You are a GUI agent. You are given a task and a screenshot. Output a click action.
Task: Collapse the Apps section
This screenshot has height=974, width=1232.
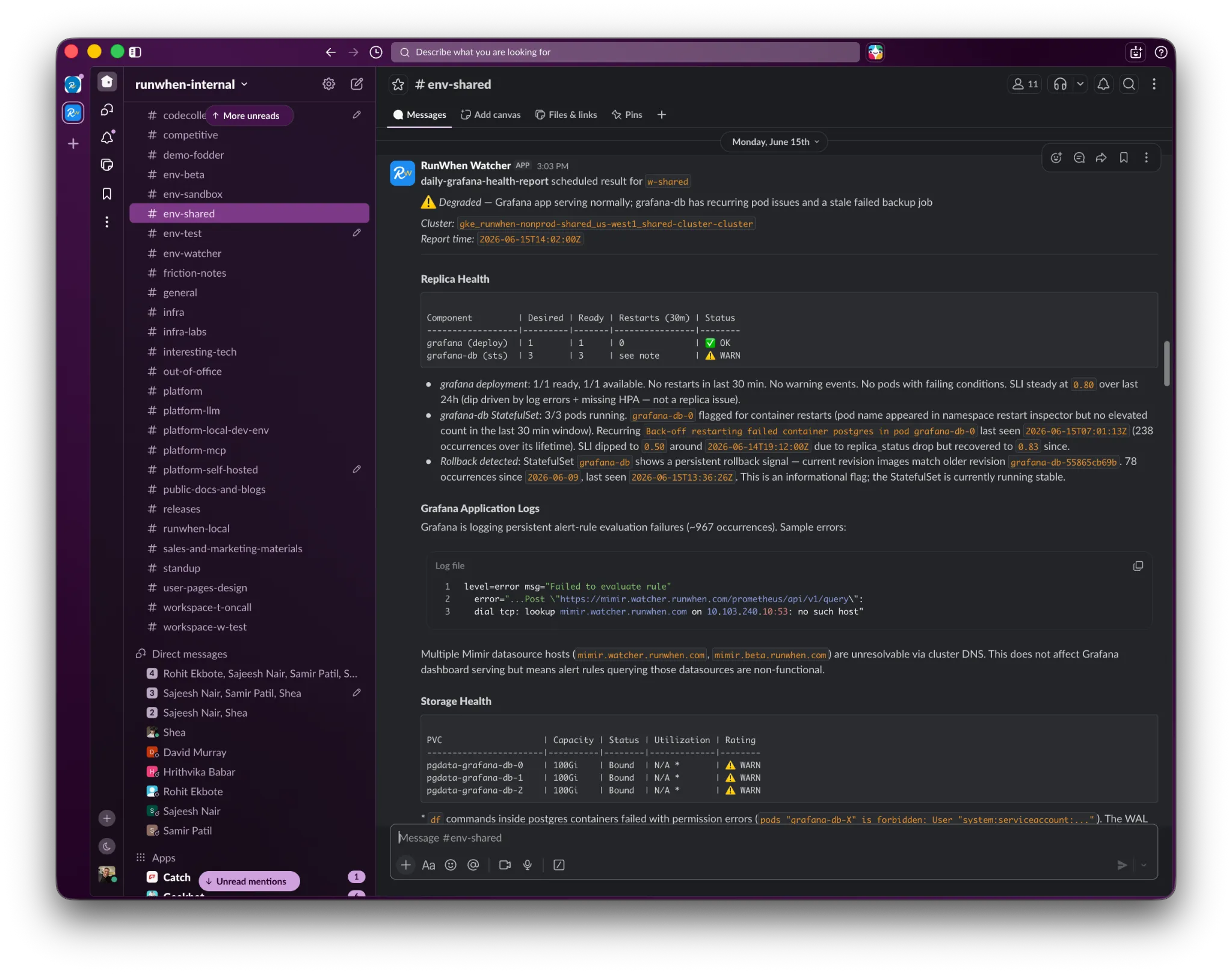(x=163, y=858)
